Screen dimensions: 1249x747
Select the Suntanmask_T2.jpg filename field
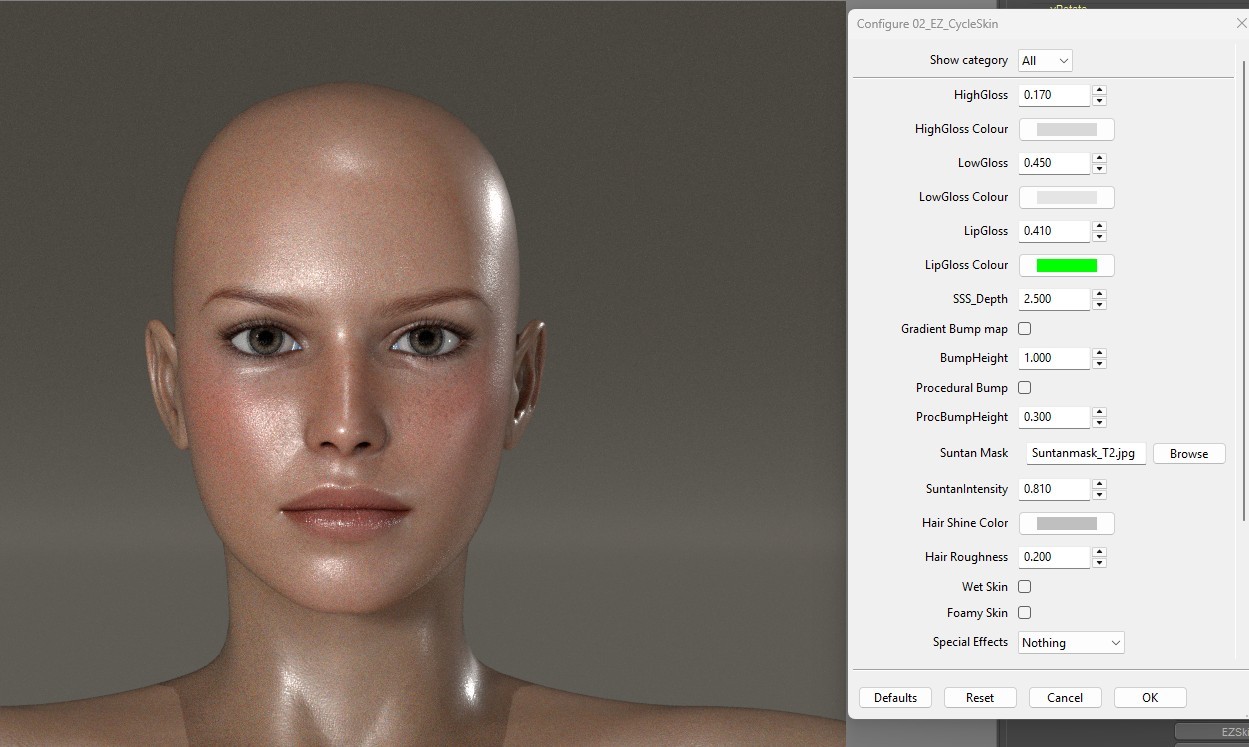(x=1085, y=453)
